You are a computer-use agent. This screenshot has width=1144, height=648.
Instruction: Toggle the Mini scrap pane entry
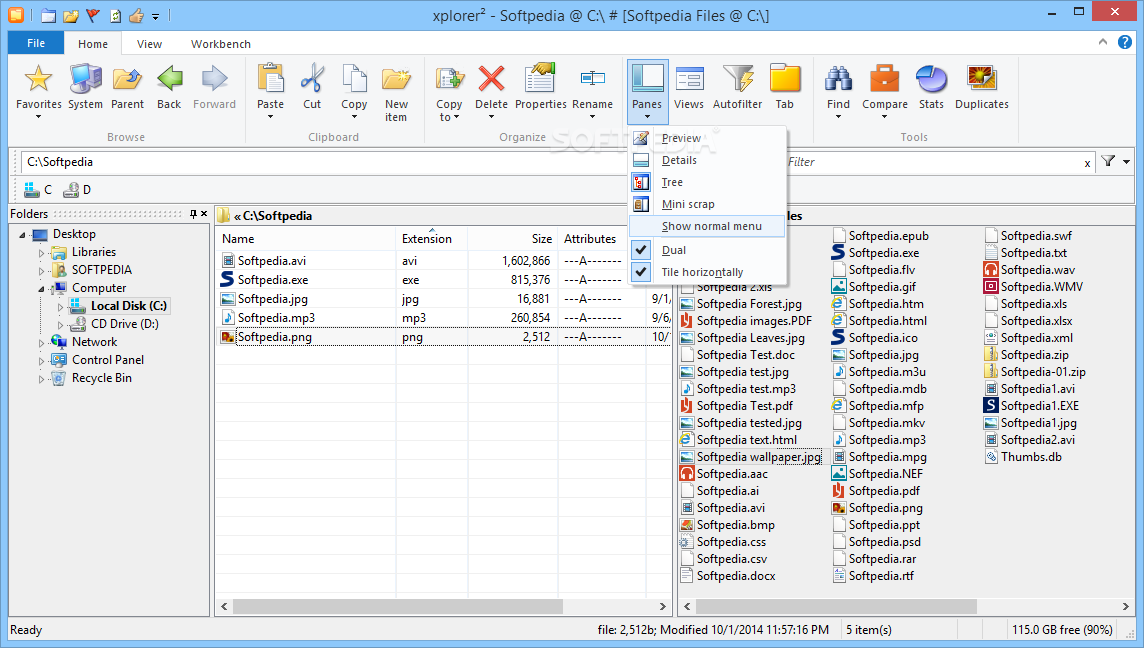pos(707,204)
